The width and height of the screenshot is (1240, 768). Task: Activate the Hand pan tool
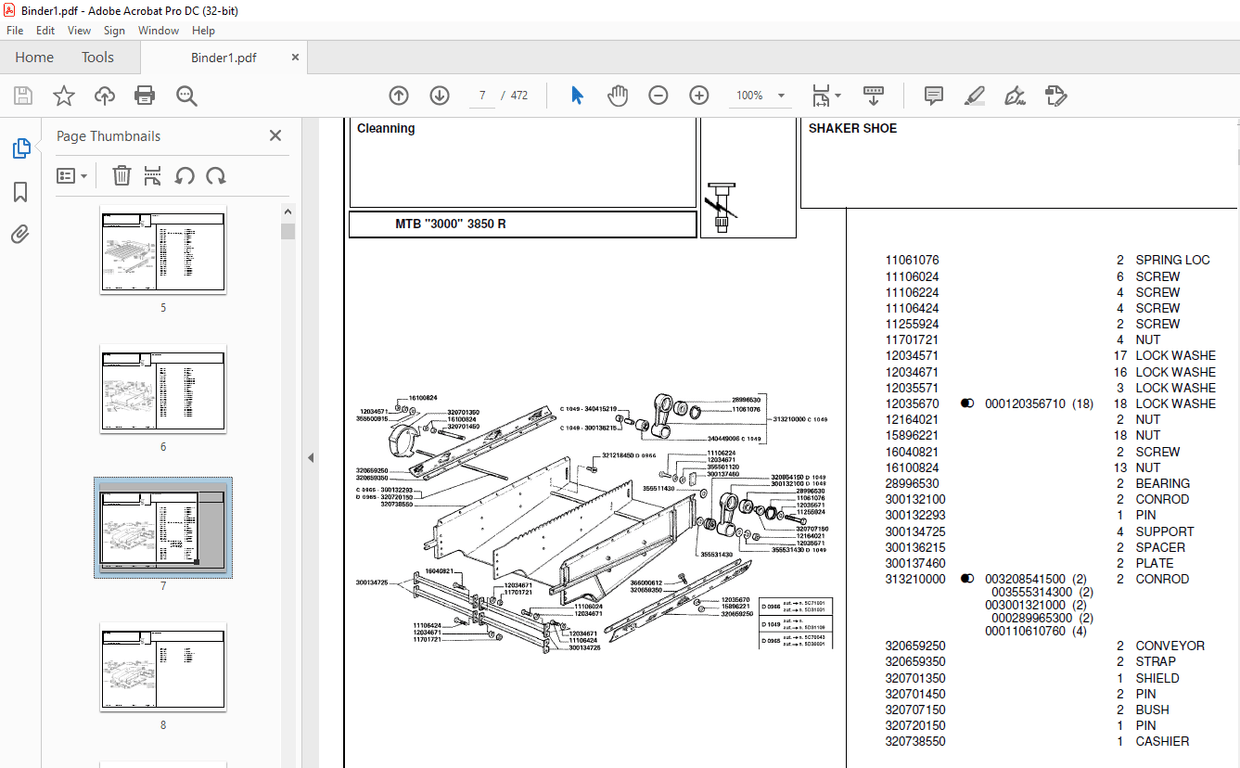pos(618,95)
